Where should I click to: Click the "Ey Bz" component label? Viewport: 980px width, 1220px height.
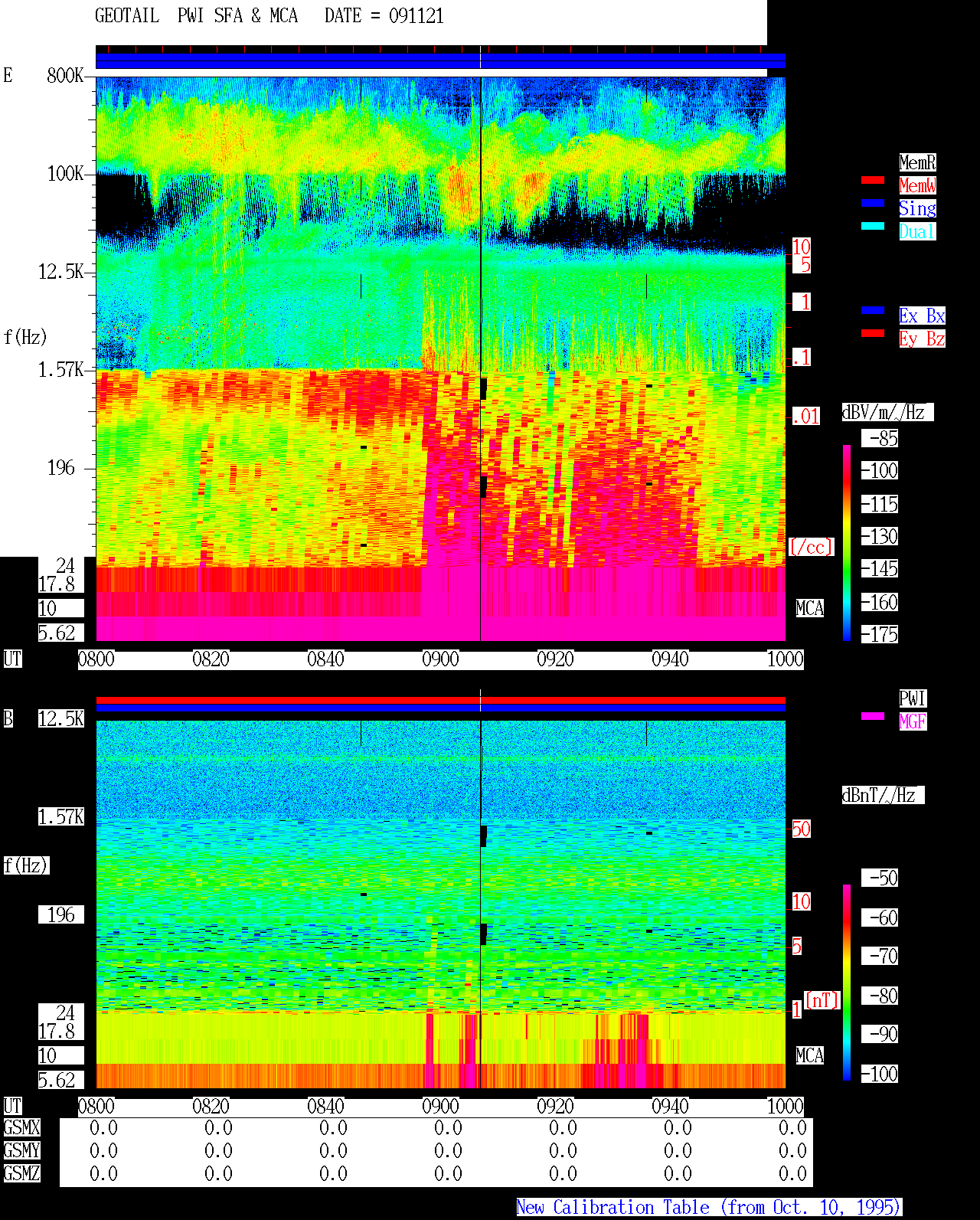922,339
